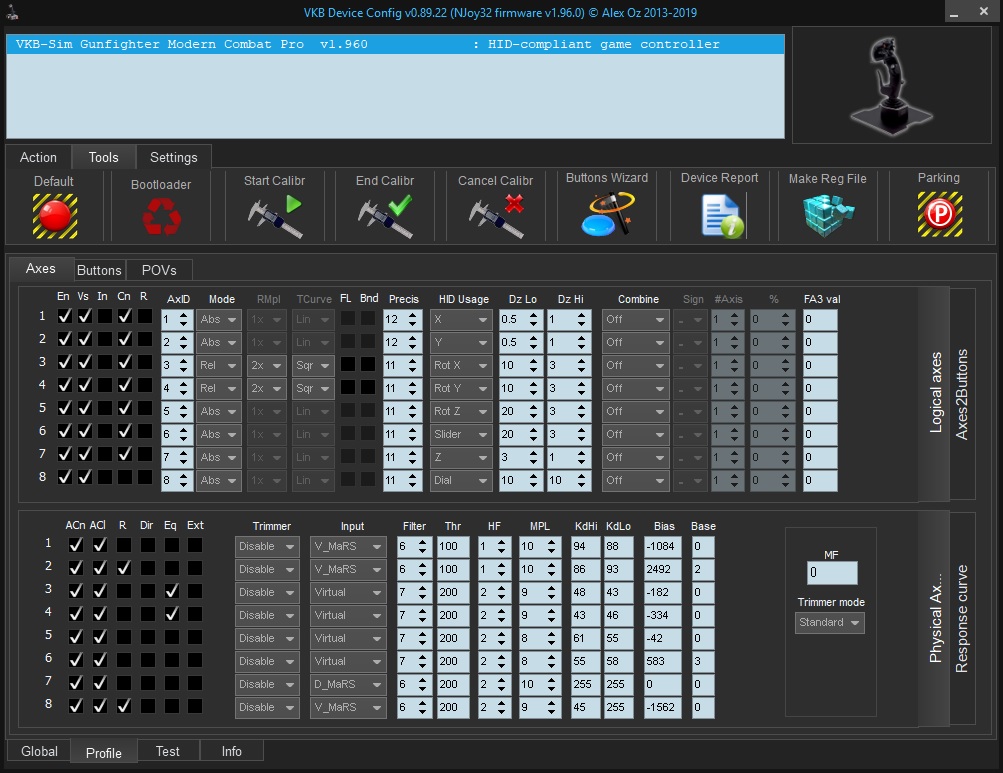Adjust HF stepper for physical axis 4
This screenshot has height=773, width=1003.
502,616
